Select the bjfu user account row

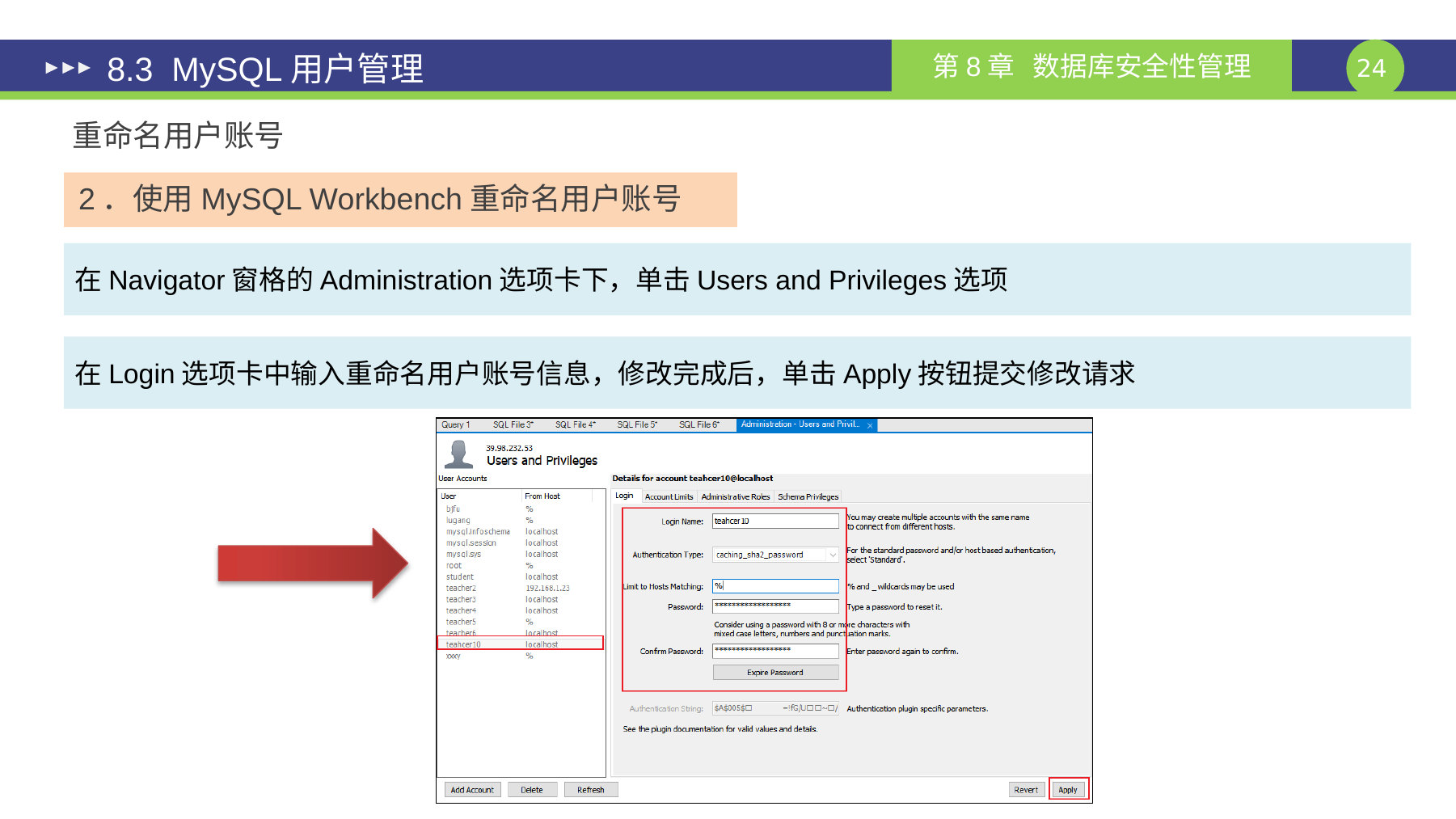point(521,509)
